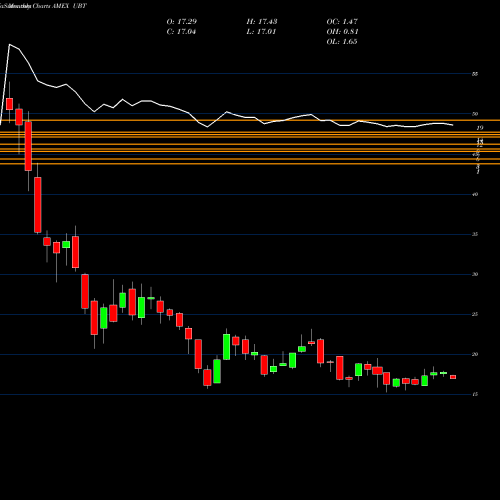Click the '35' price axis label
Image resolution: width=500 pixels, height=500 pixels.
[475, 234]
